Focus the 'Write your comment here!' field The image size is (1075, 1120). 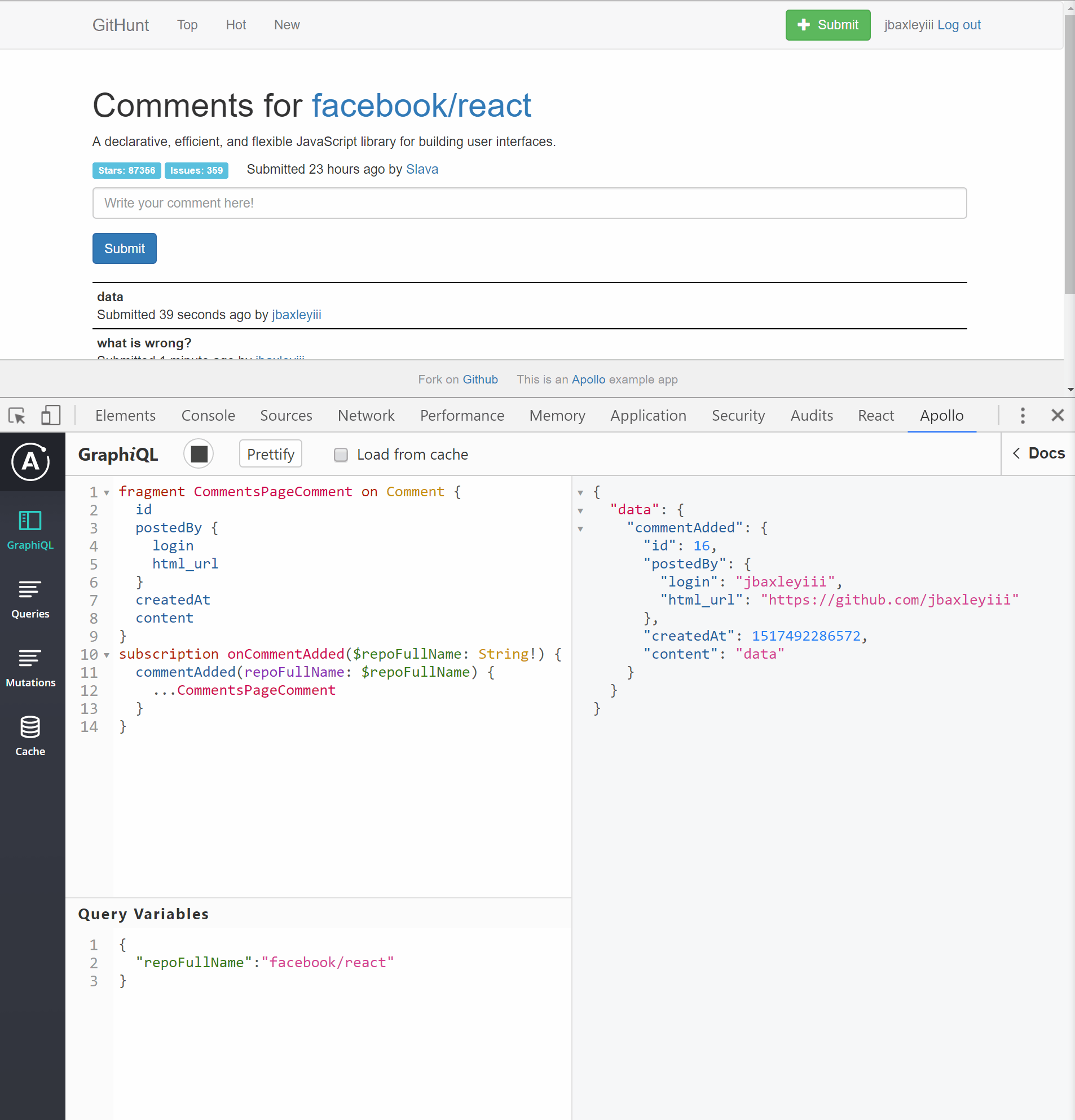[529, 203]
